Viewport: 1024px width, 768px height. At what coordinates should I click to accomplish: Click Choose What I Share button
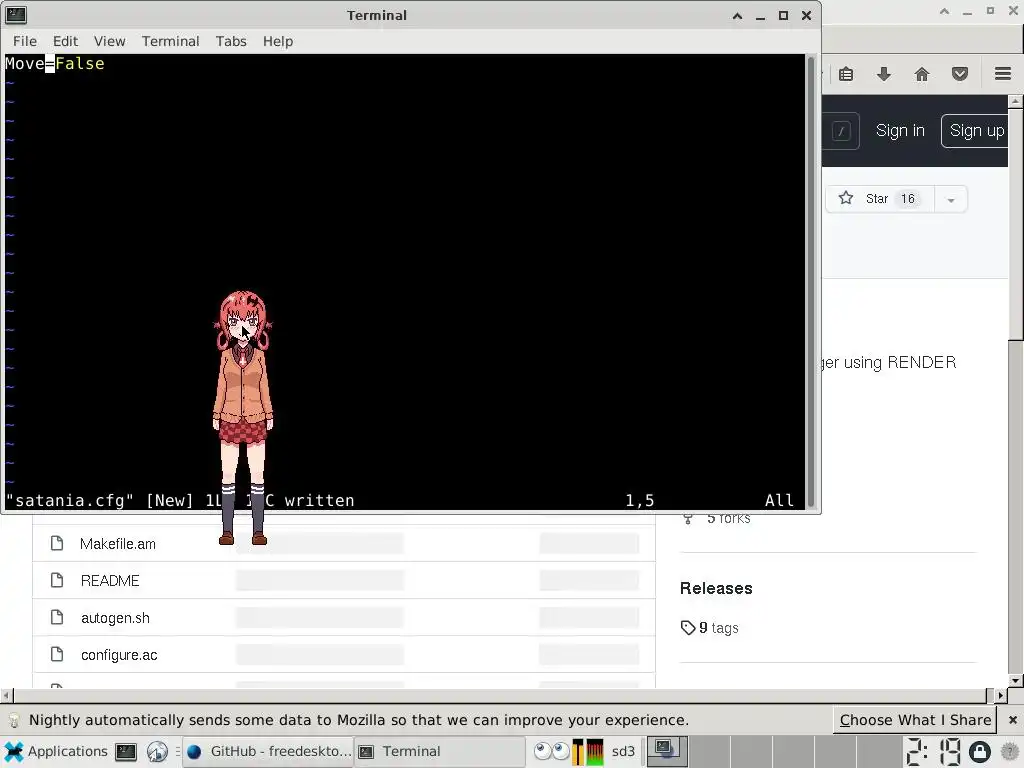tap(915, 720)
